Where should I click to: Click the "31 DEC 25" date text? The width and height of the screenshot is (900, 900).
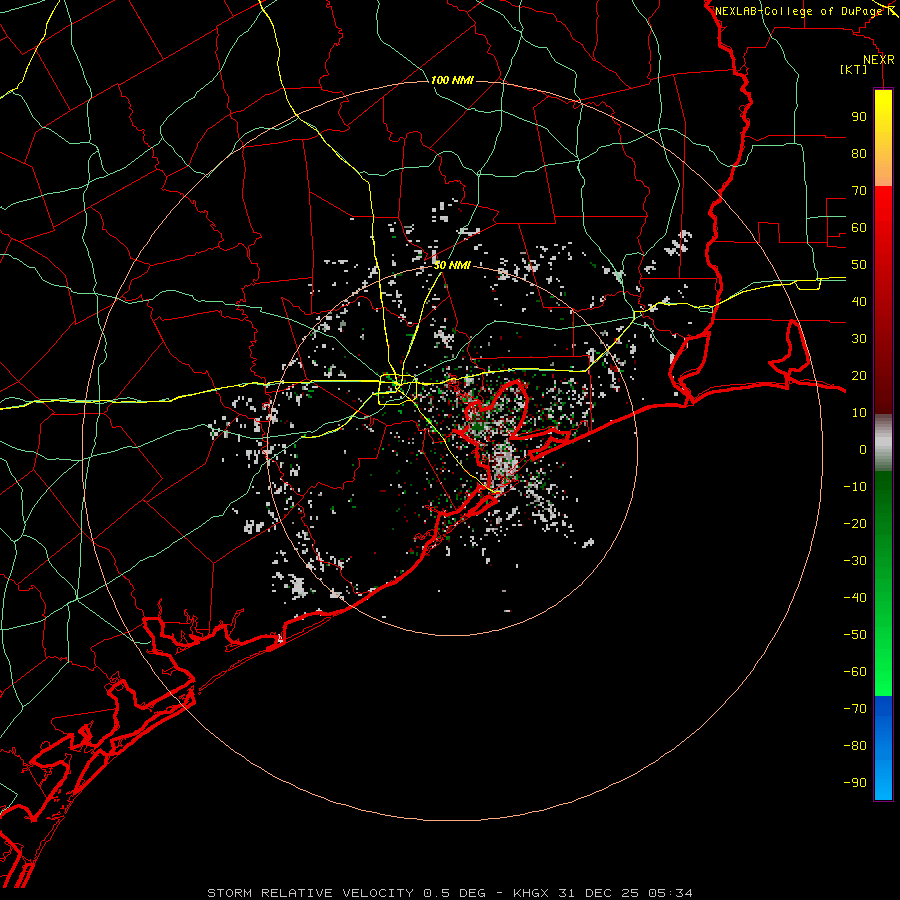599,893
